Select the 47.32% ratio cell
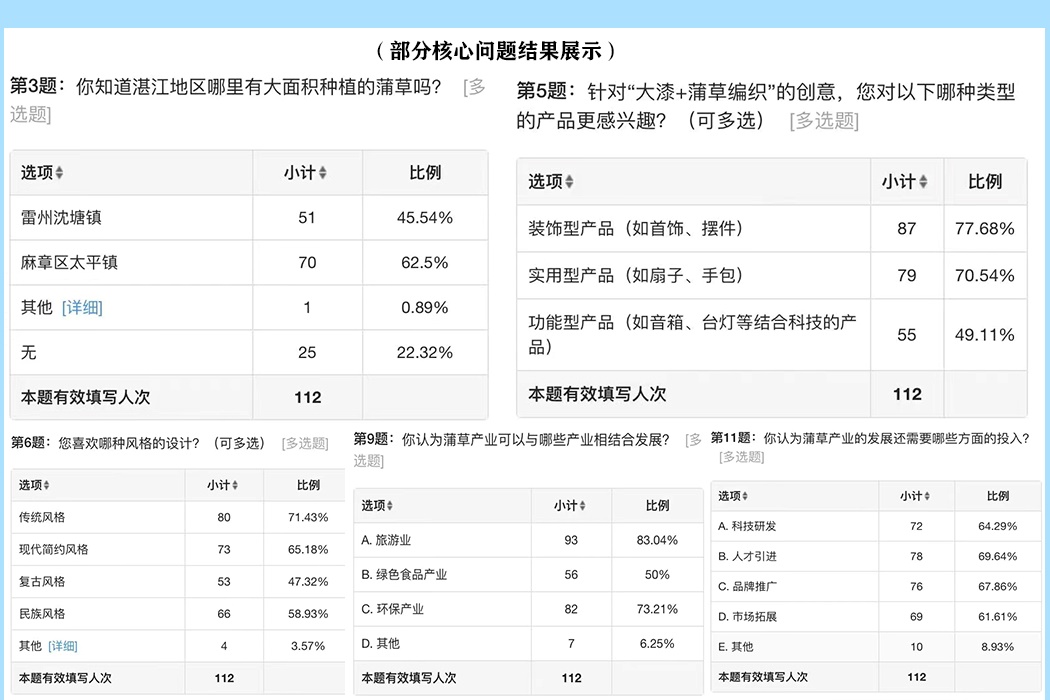The width and height of the screenshot is (1050, 700). coord(308,581)
